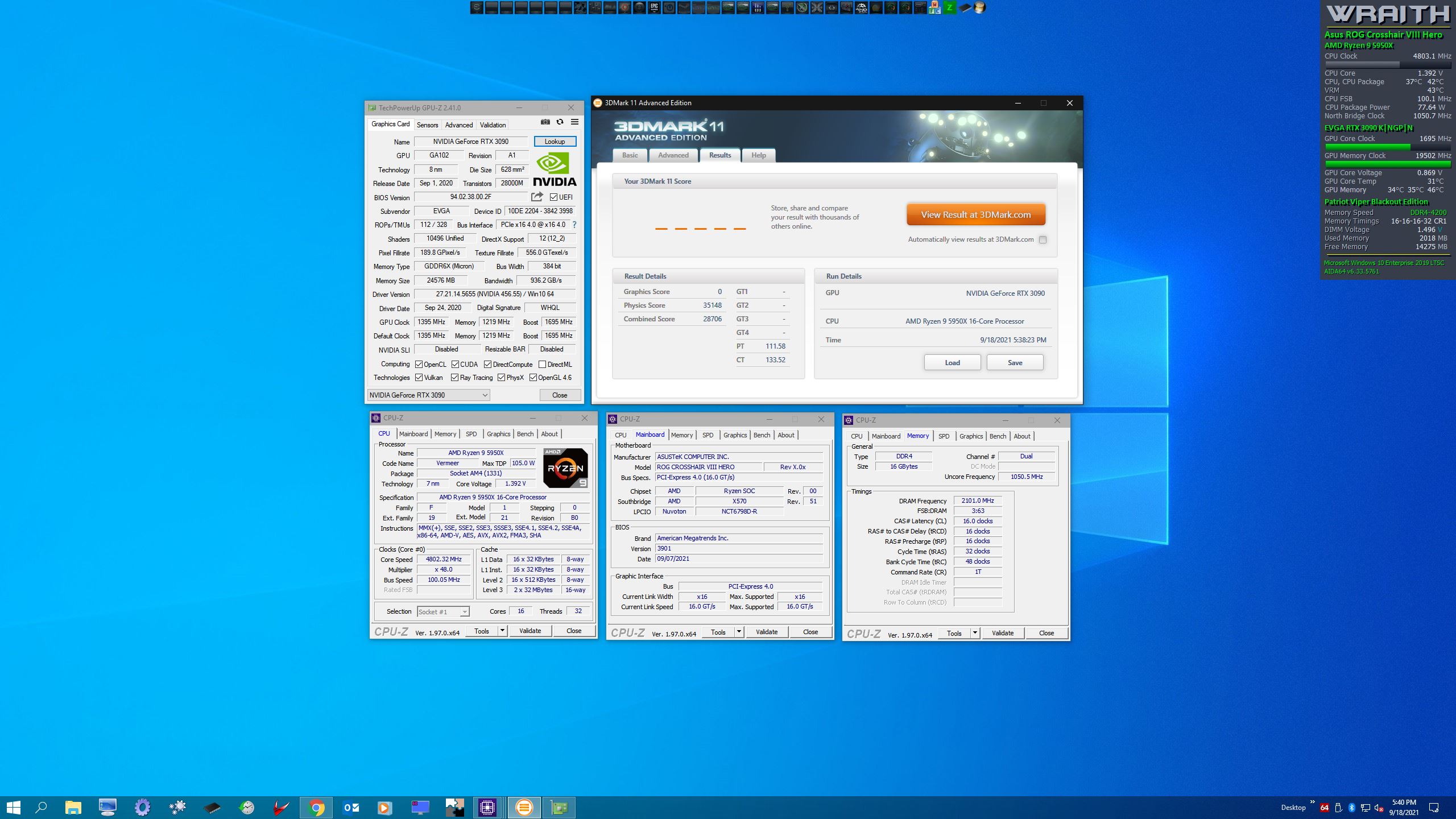The height and width of the screenshot is (819, 1456).
Task: Open Outlook from the taskbar
Action: click(x=351, y=807)
